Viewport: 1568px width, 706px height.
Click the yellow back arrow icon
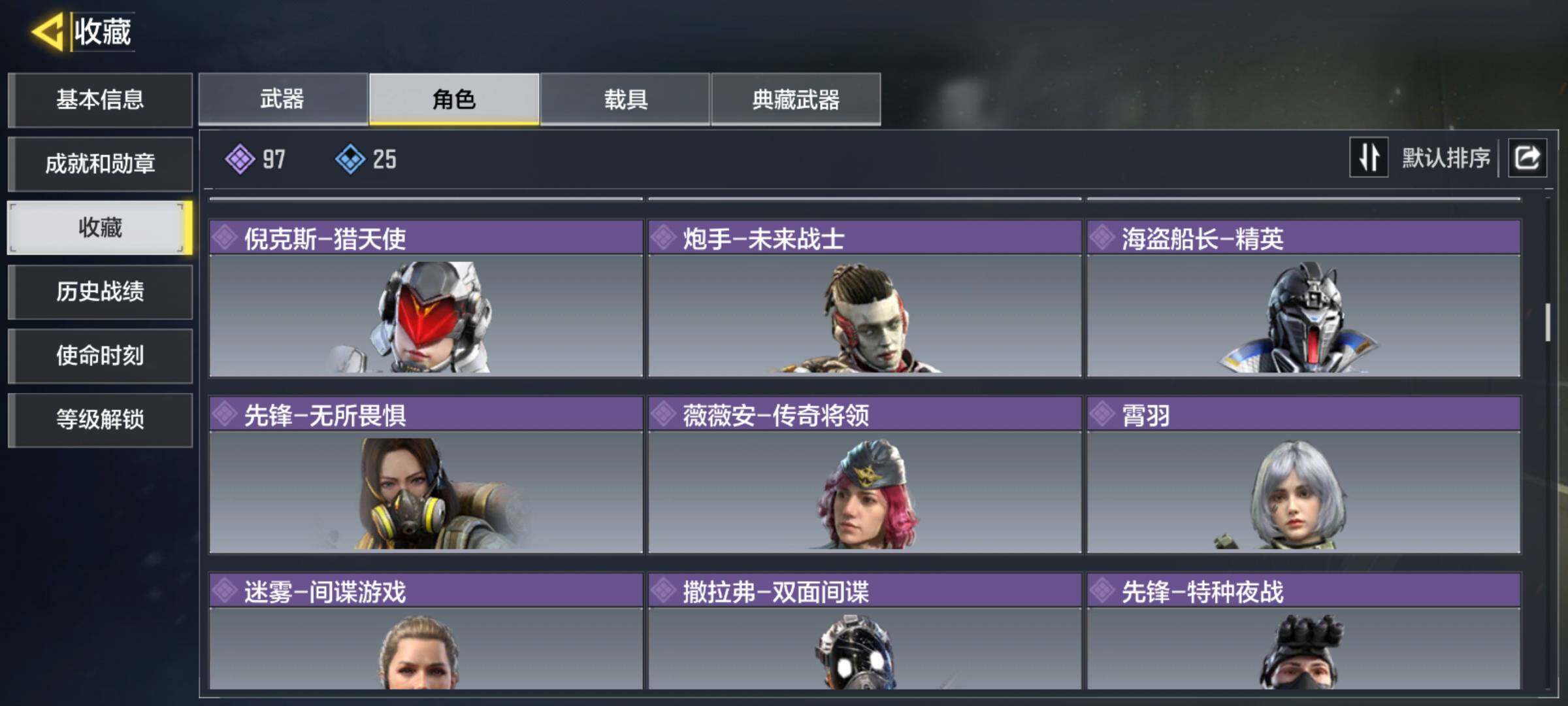tap(48, 31)
